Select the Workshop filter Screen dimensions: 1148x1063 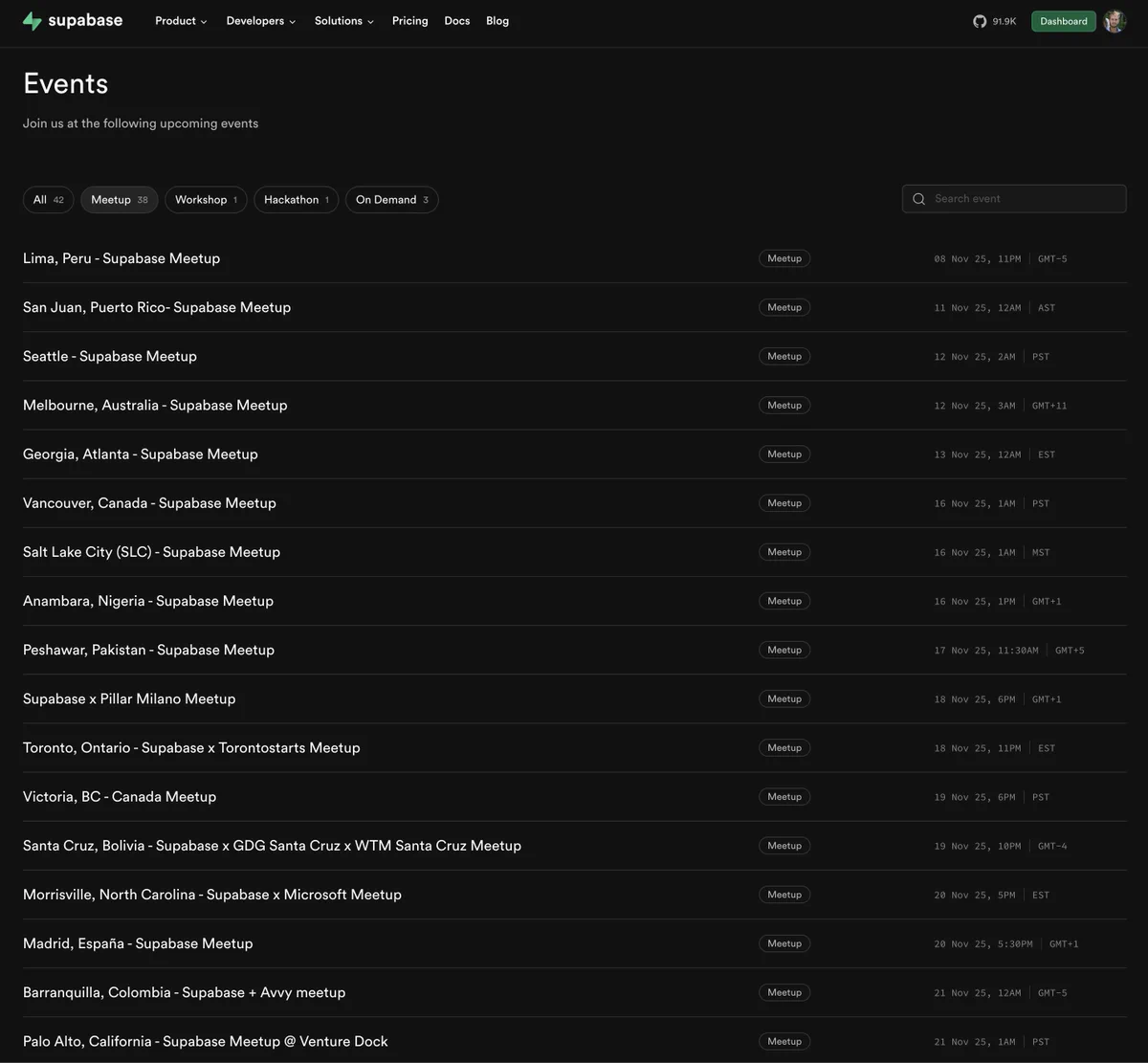coord(206,200)
